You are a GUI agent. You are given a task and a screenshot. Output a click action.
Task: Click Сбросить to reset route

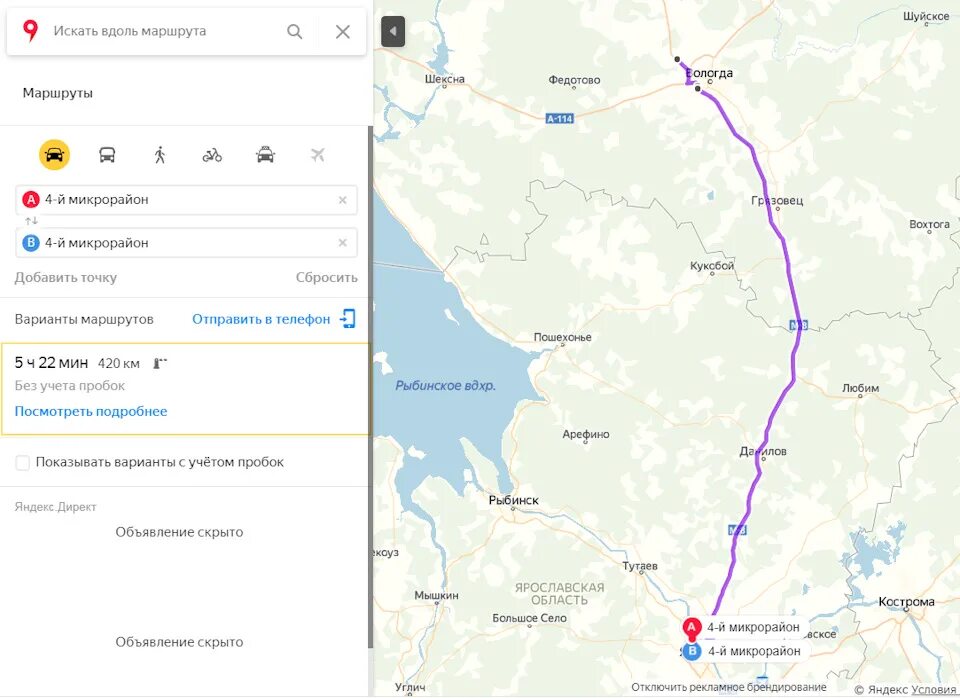[x=326, y=277]
